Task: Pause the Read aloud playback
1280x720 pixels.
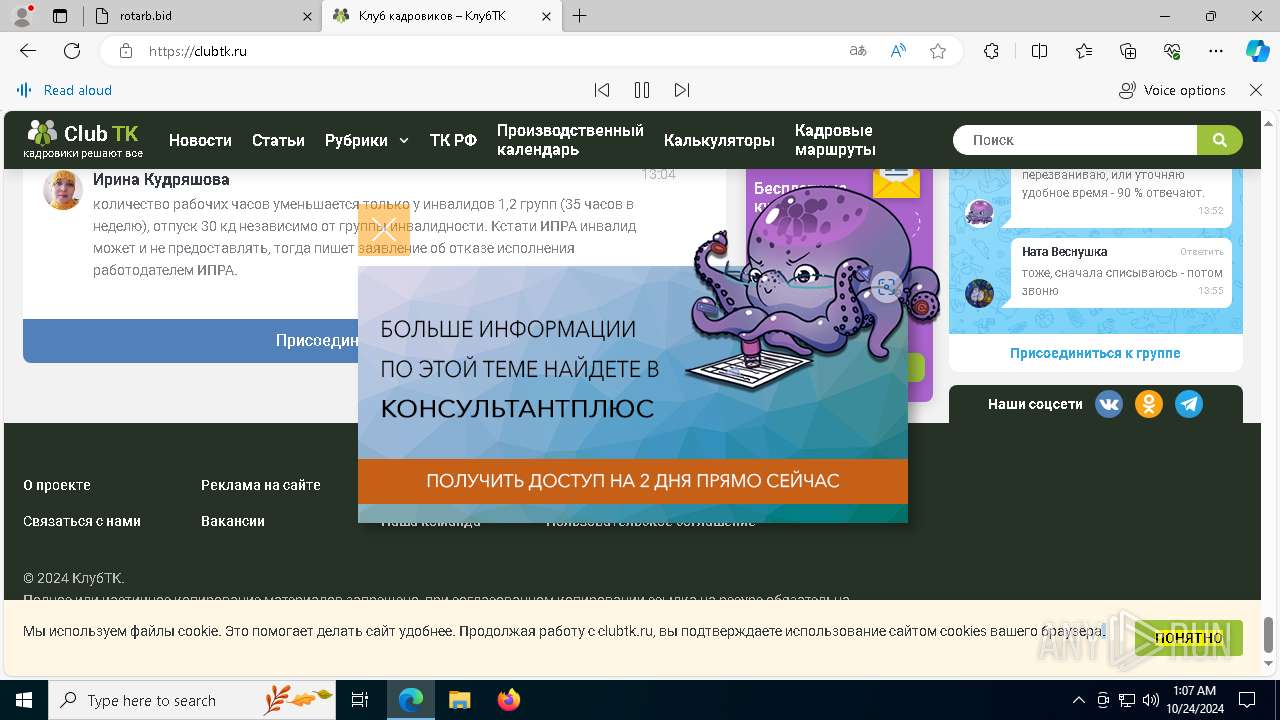Action: pos(642,90)
